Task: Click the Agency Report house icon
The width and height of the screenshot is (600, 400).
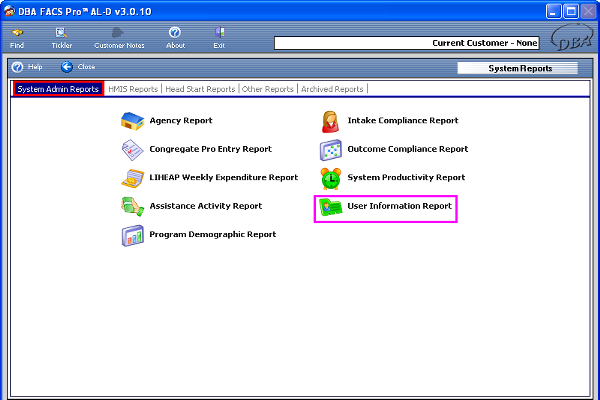Action: 132,121
